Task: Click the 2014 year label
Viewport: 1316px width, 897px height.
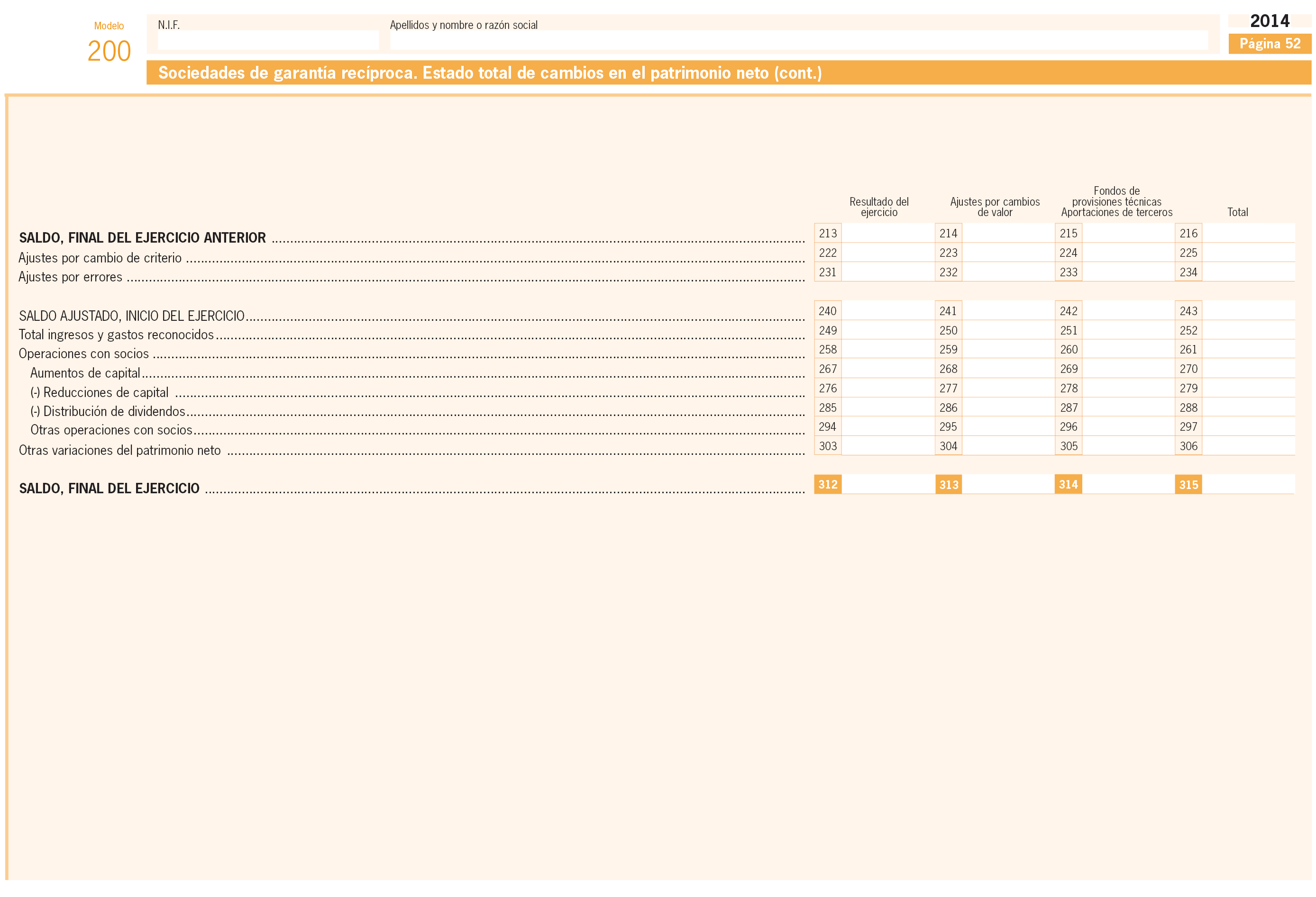Action: [x=1270, y=21]
